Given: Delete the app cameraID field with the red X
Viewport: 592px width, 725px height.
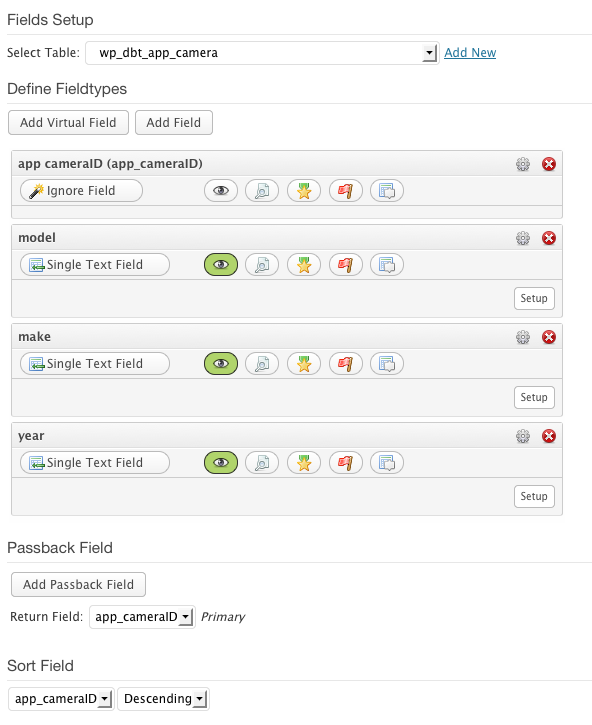Looking at the screenshot, I should pyautogui.click(x=549, y=164).
